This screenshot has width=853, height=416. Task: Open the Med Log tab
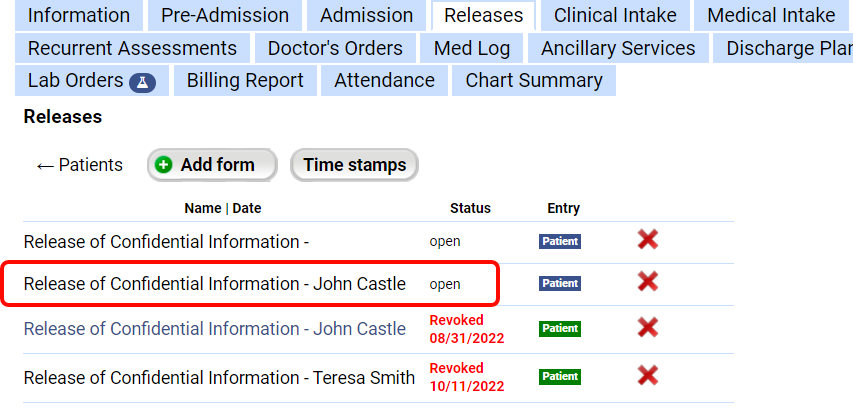472,48
